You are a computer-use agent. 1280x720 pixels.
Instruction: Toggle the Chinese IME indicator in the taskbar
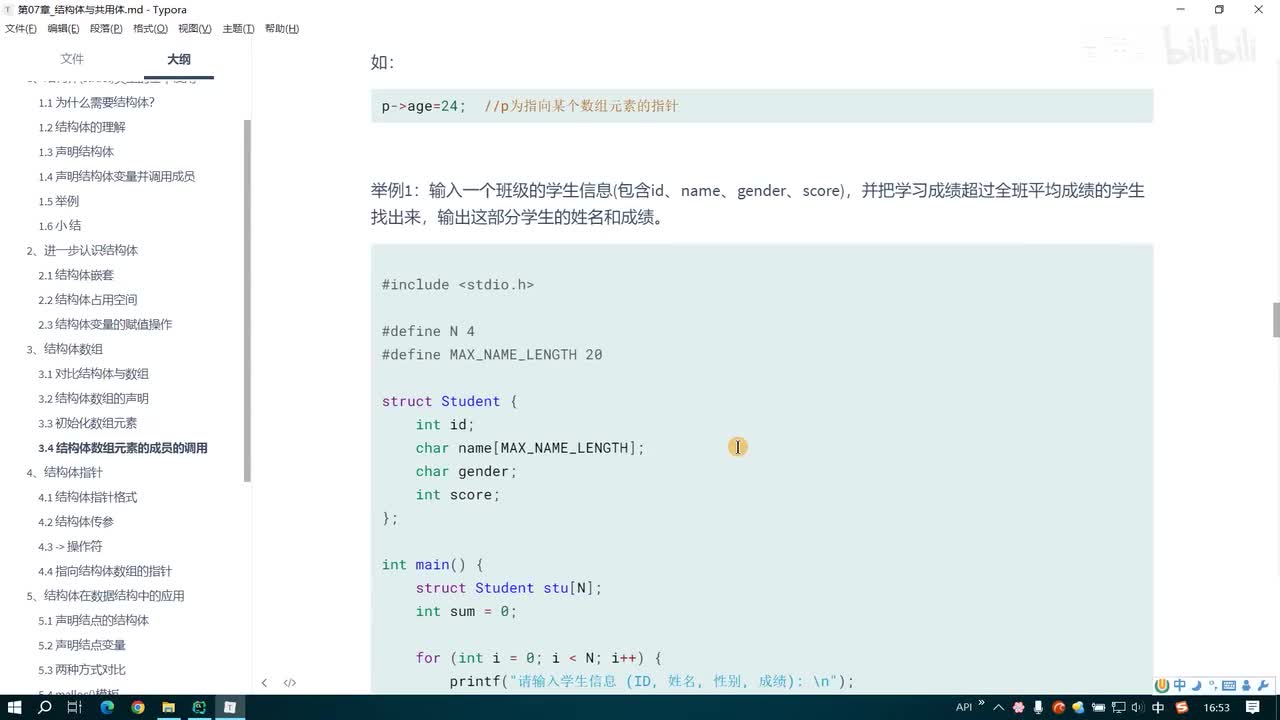(x=1159, y=707)
